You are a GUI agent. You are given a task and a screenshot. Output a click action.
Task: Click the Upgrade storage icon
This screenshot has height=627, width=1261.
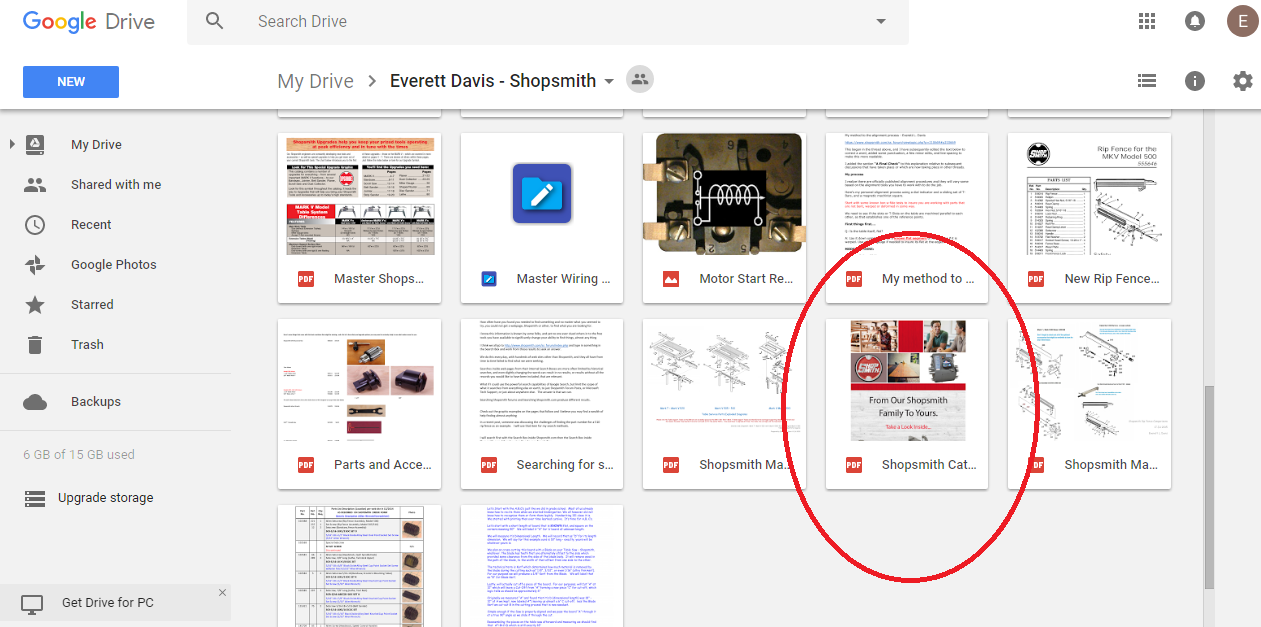coord(35,498)
